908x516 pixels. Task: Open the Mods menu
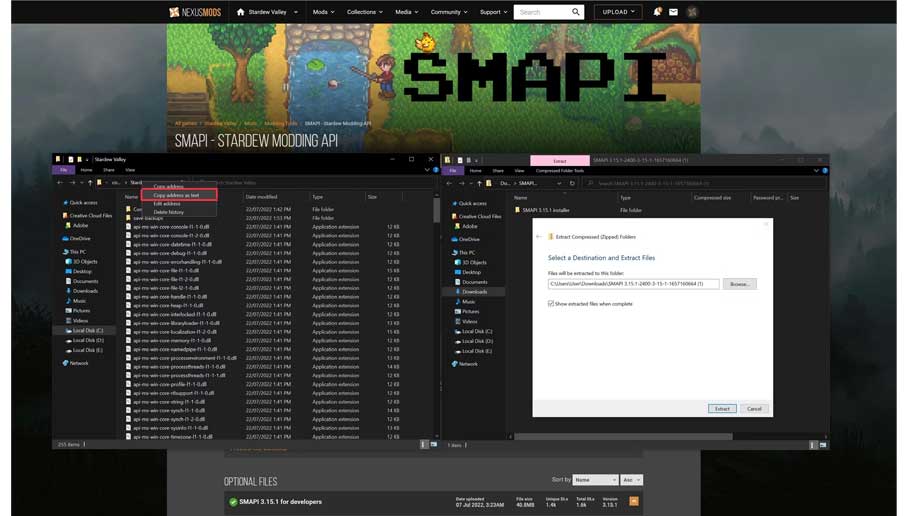tap(323, 12)
